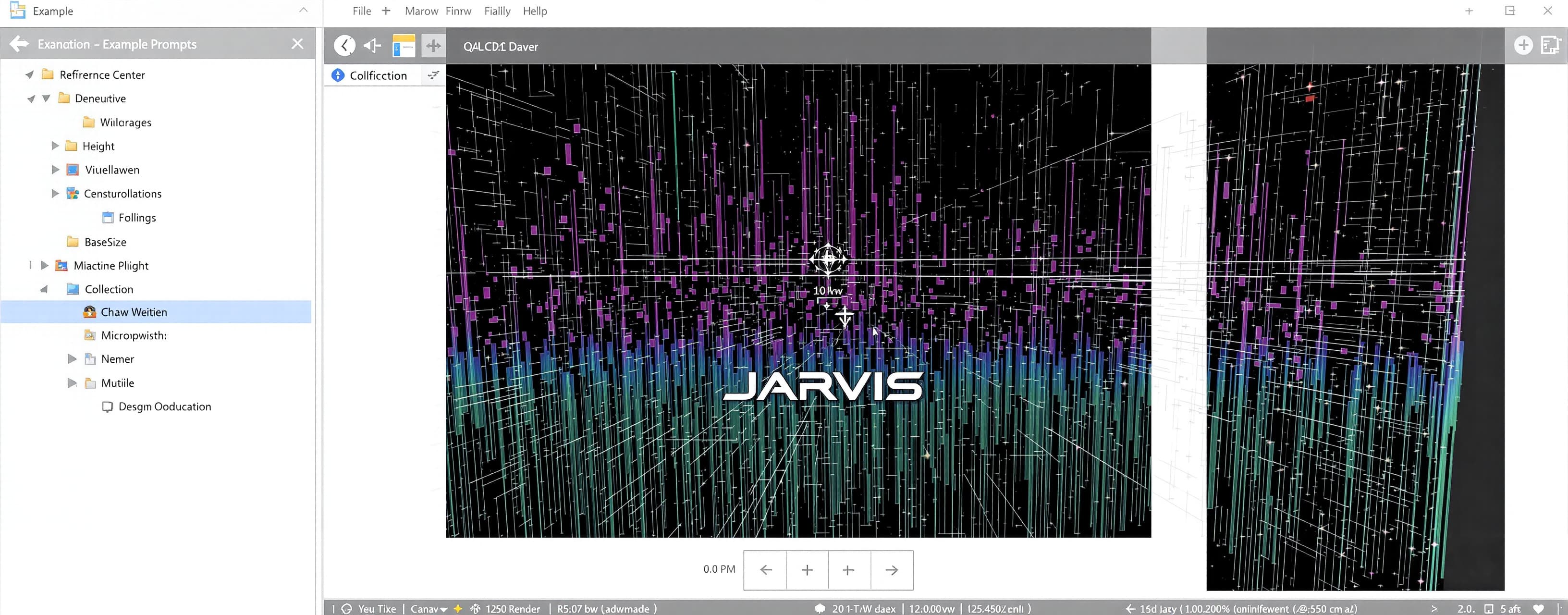
Task: Click the JARVIS logo in canvas
Action: click(x=822, y=387)
